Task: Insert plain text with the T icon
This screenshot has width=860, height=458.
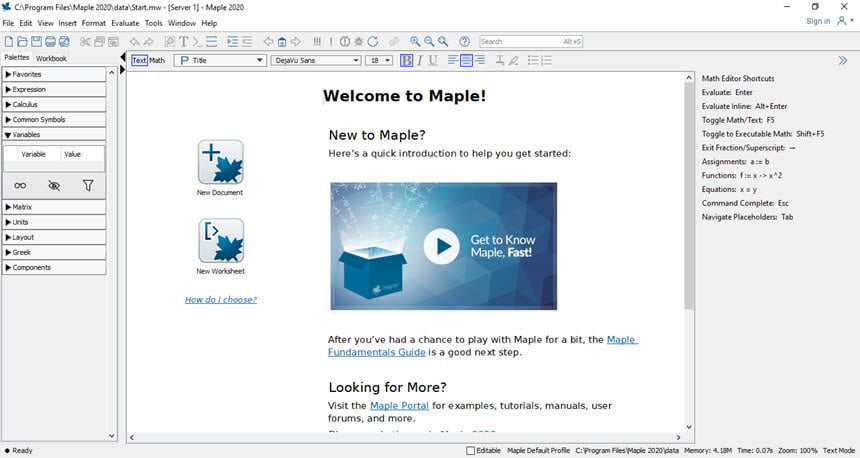Action: (184, 42)
